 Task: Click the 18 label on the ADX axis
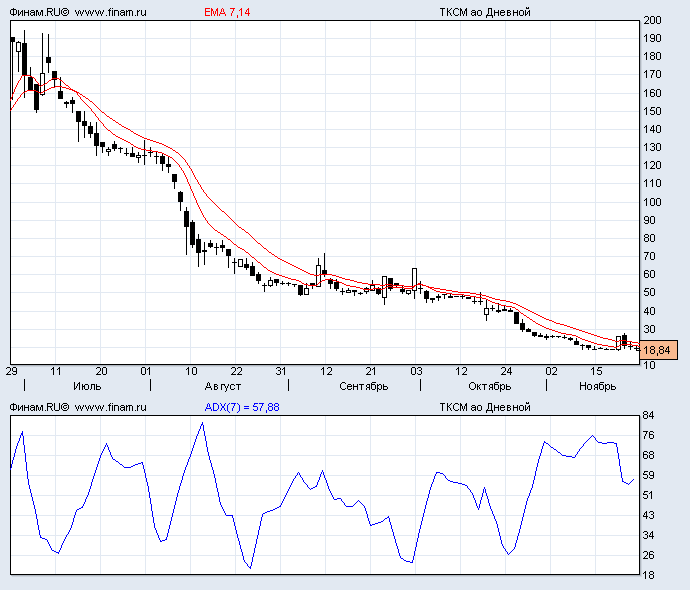click(650, 575)
